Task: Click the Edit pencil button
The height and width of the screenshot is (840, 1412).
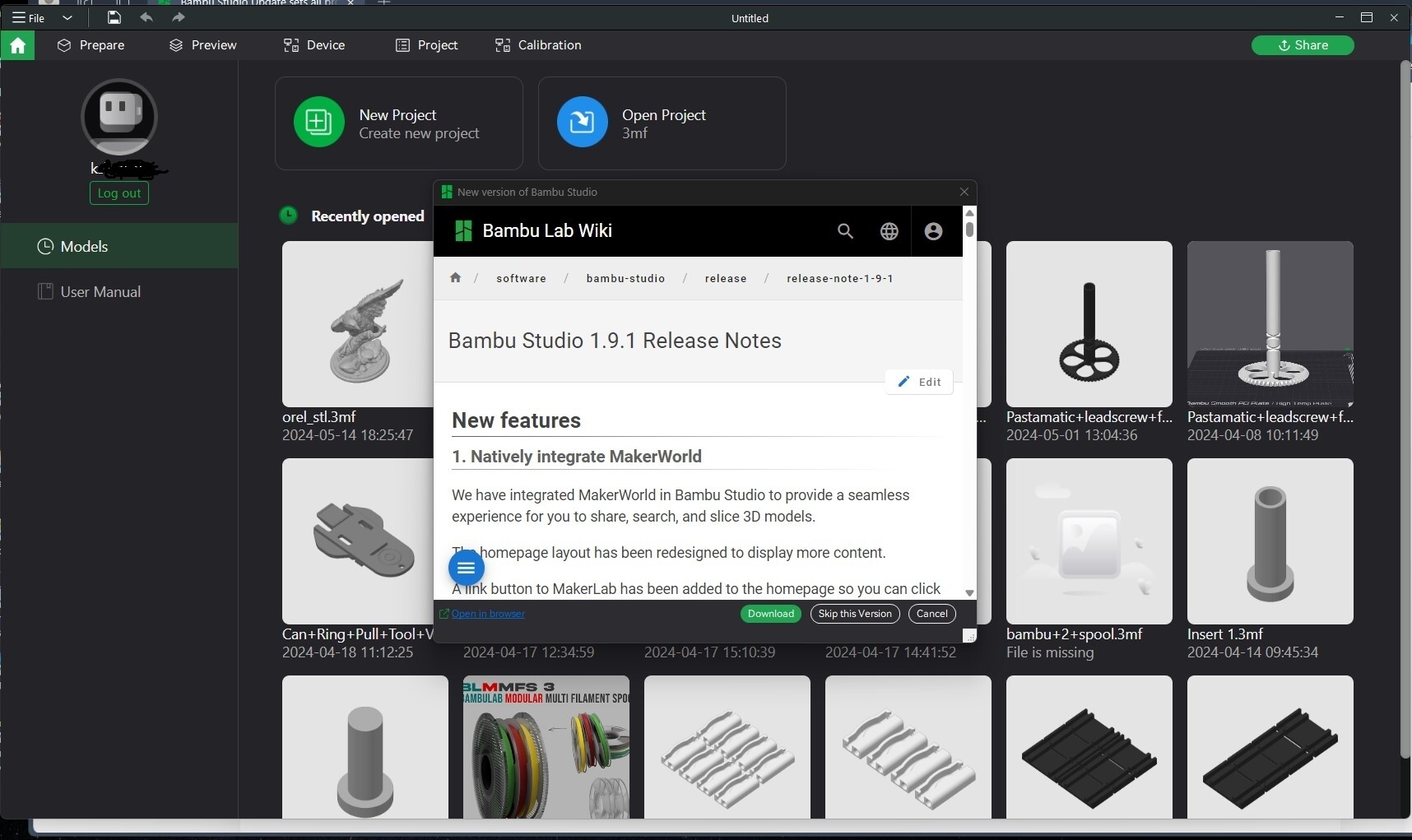Action: click(x=919, y=382)
